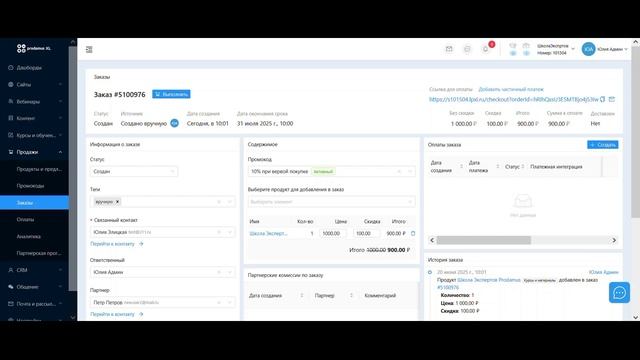This screenshot has height=360, width=640.
Task: Edit the Цена input showing 1000.00
Action: (x=333, y=233)
